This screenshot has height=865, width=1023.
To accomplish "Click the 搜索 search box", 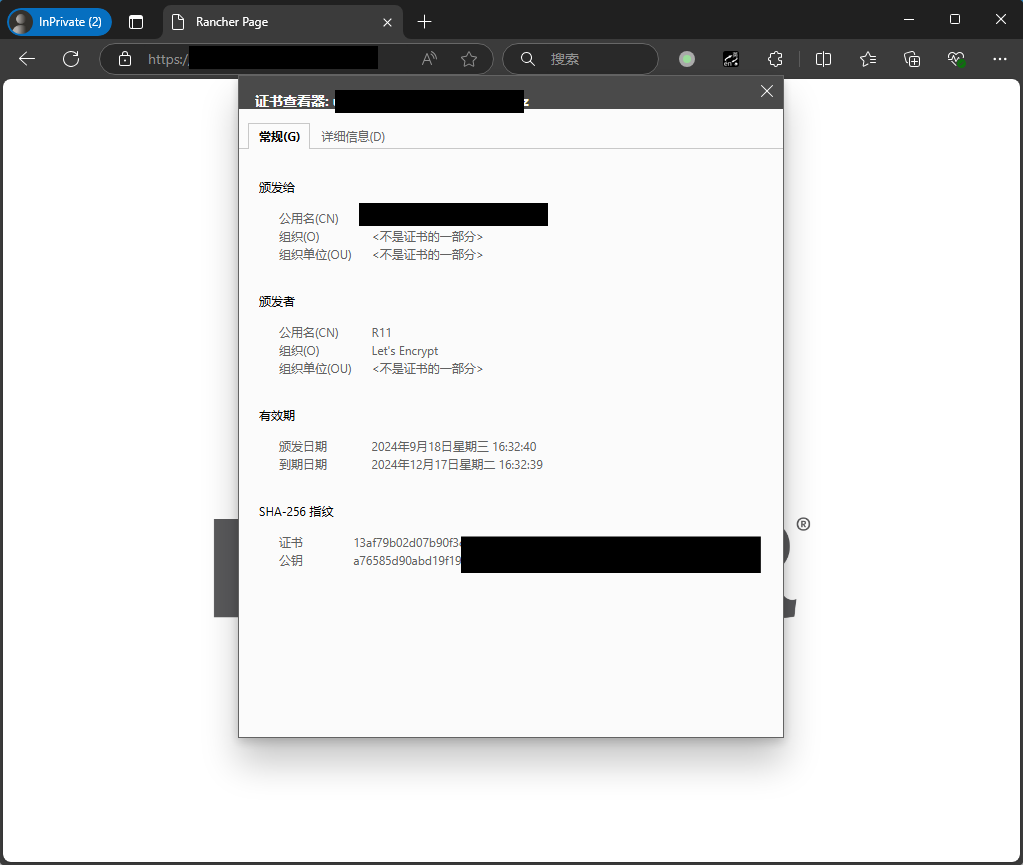I will 581,59.
